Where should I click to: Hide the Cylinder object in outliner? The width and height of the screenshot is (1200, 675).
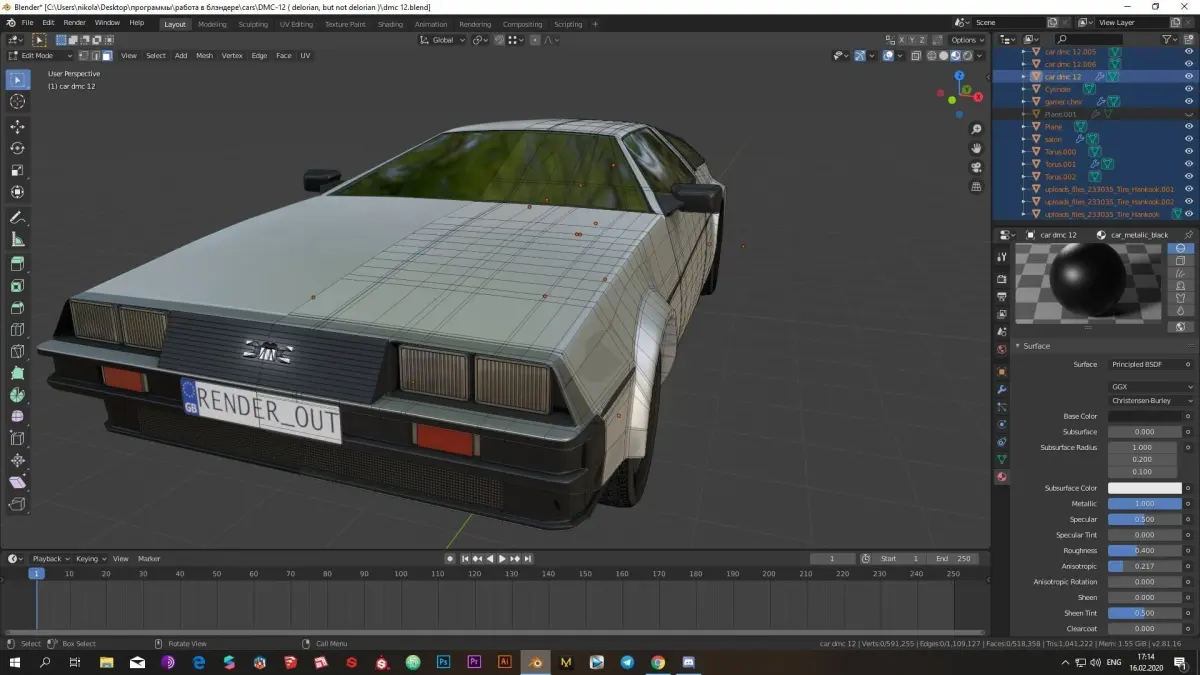click(x=1189, y=89)
